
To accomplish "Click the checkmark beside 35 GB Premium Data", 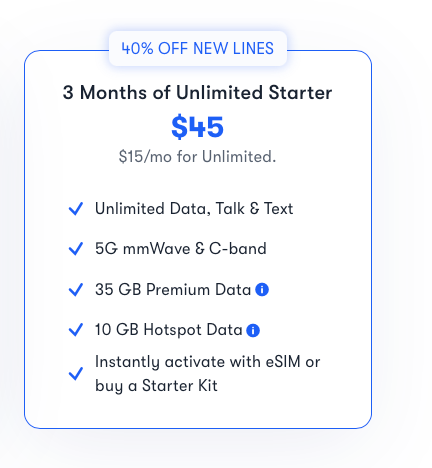I will pos(76,290).
